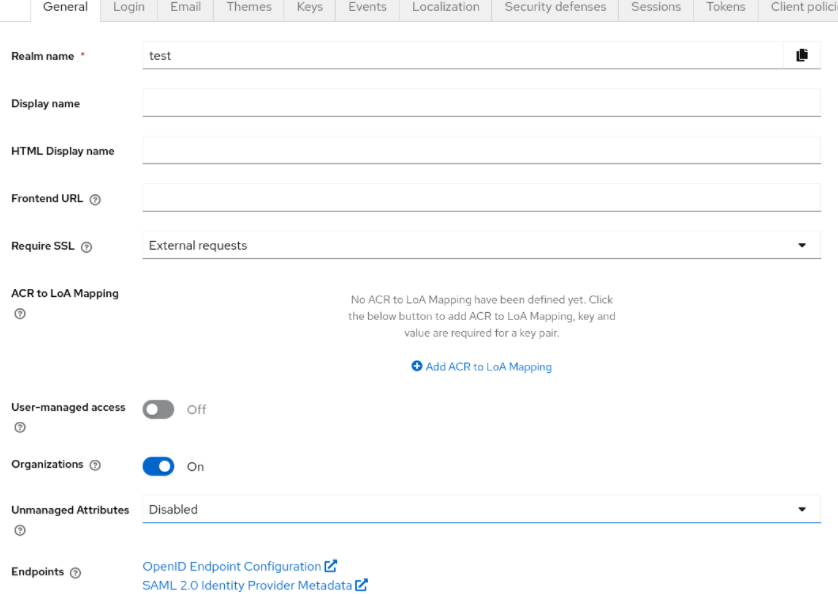Open help tooltip for Frontend URL

[95, 198]
